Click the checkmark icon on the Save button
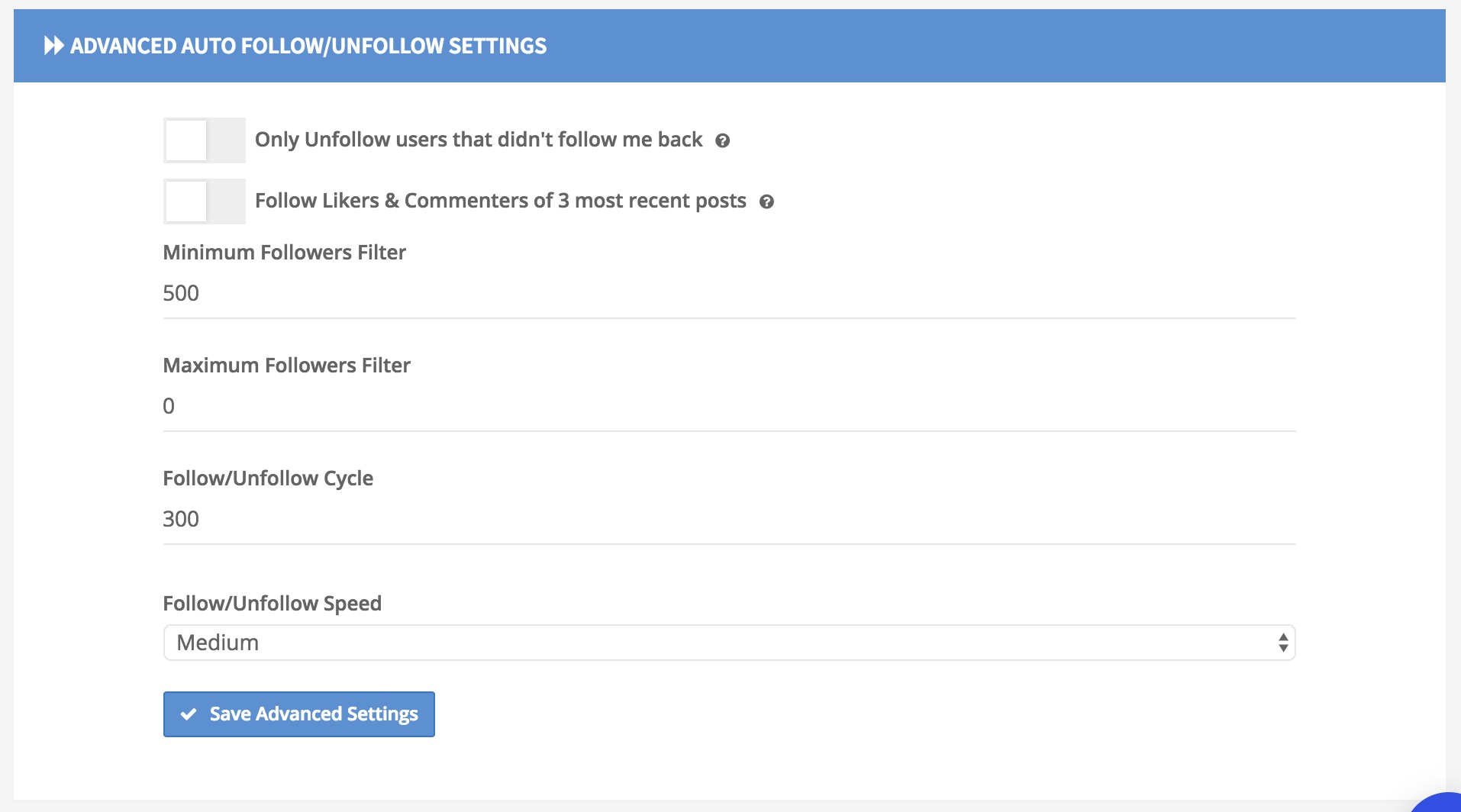The width and height of the screenshot is (1461, 812). [189, 714]
